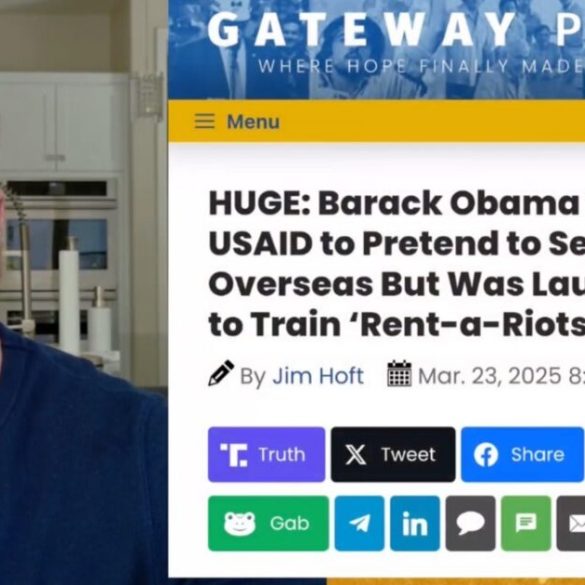This screenshot has width=585, height=585.
Task: Click the X logo icon
Action: pyautogui.click(x=356, y=455)
